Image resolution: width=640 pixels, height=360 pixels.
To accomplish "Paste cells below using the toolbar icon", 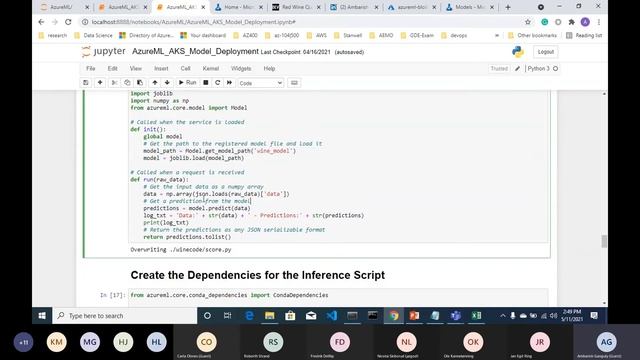I will (140, 83).
